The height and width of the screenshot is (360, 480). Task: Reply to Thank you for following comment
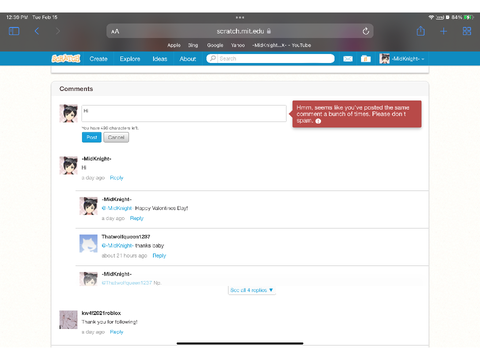[117, 332]
